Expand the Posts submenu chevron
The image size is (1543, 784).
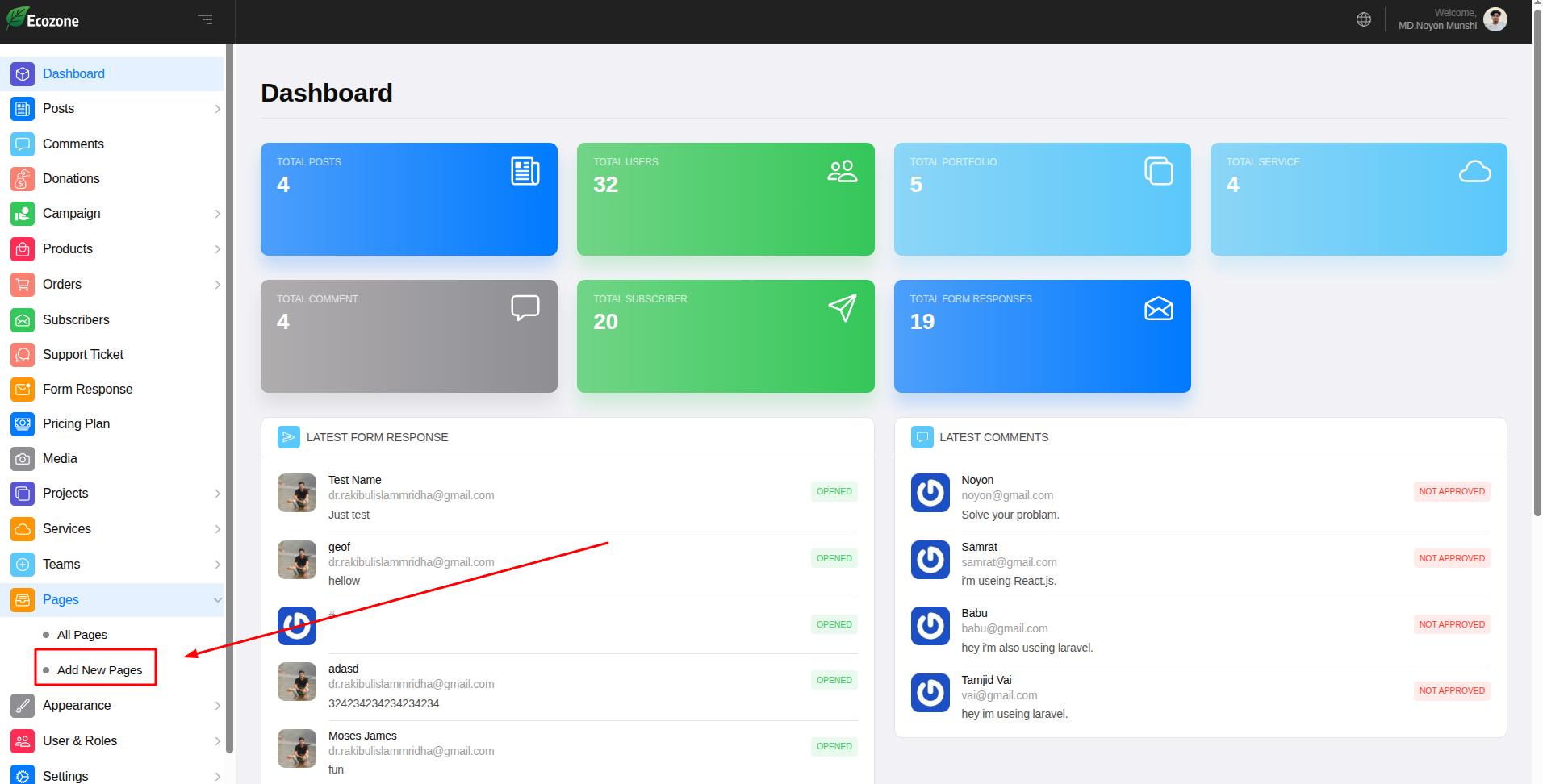click(217, 109)
